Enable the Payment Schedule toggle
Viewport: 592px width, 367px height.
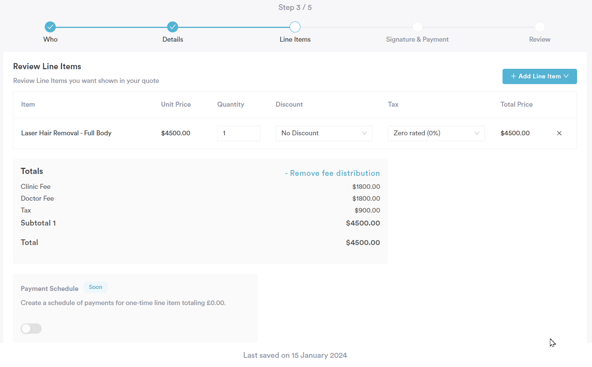[31, 328]
